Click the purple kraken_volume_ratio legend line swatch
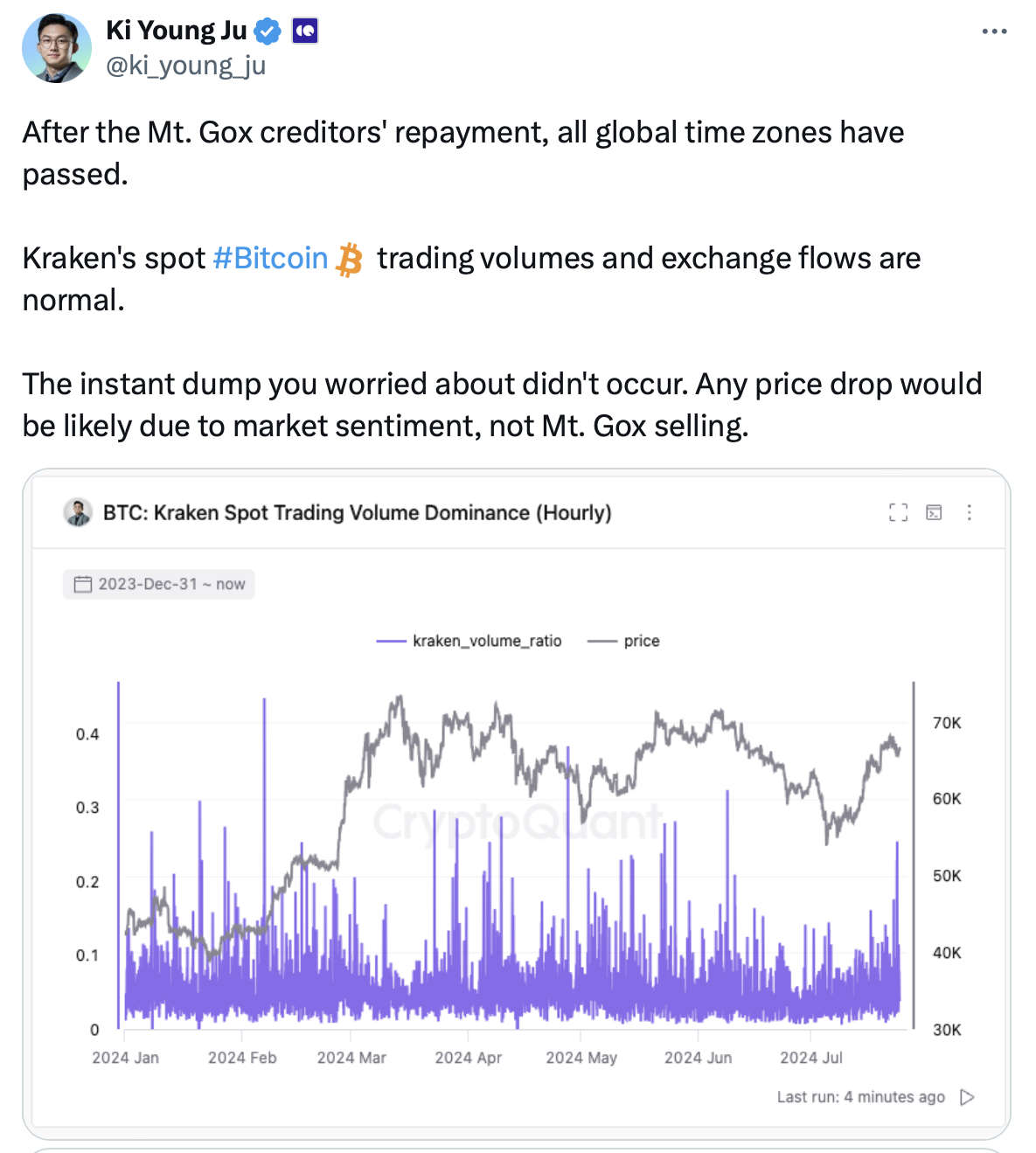Screen dimensions: 1036x1153 click(x=391, y=641)
